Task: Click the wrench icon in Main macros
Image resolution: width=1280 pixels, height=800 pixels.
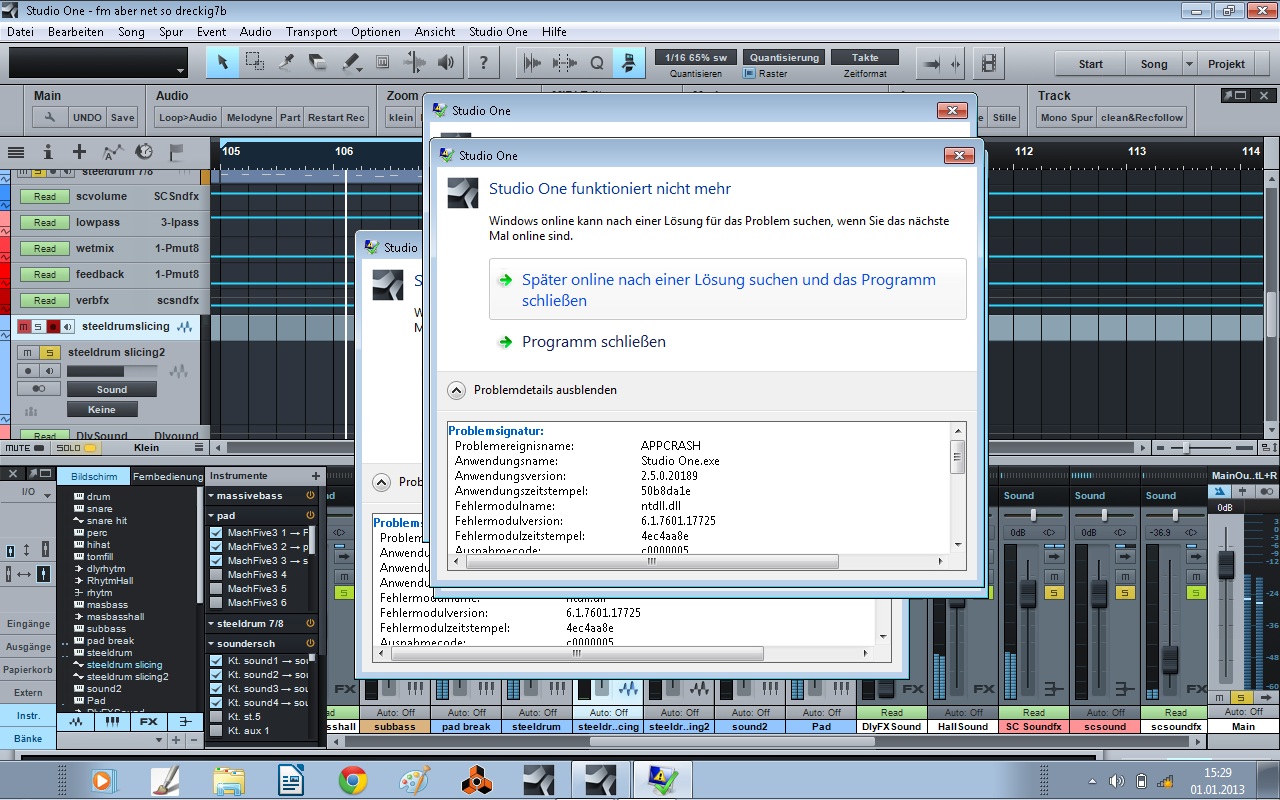Action: pos(49,117)
